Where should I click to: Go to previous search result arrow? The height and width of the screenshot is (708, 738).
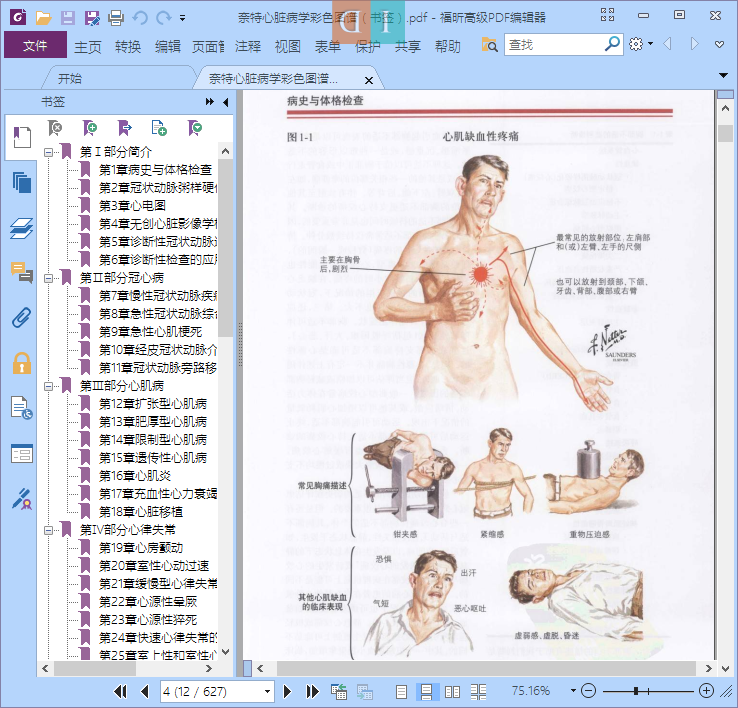click(667, 44)
